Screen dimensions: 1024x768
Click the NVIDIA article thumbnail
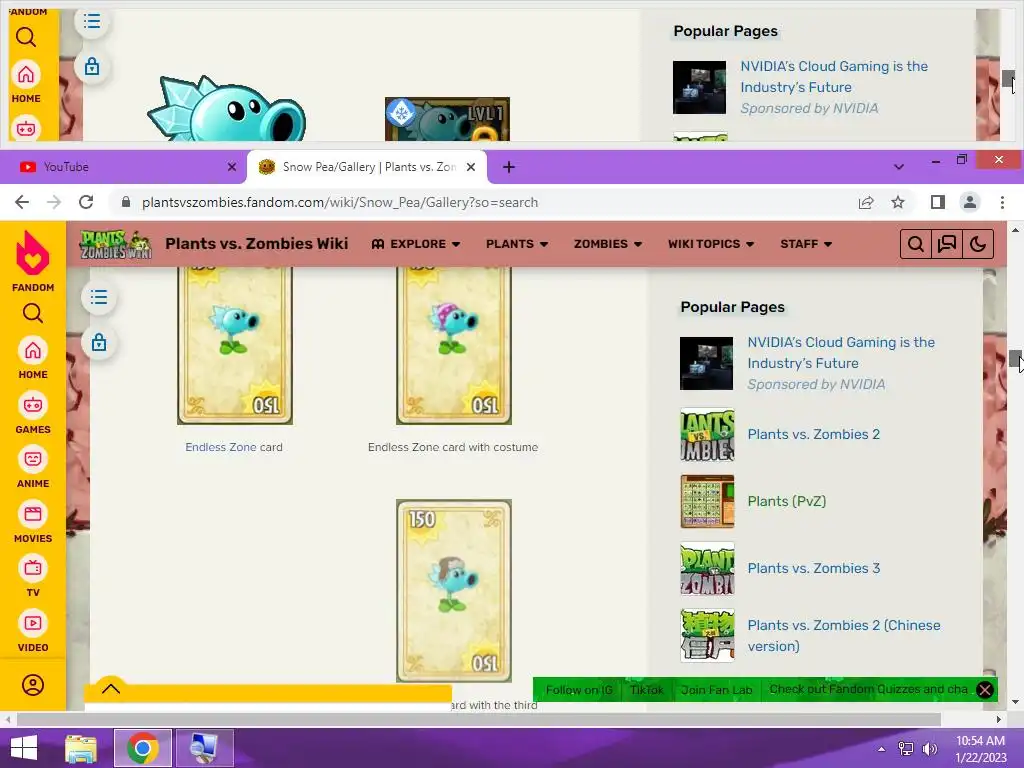pos(707,363)
